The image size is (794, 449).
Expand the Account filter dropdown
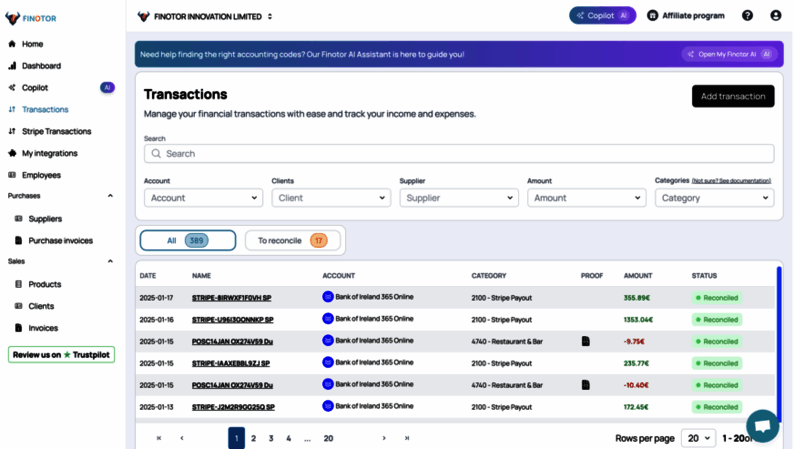203,198
